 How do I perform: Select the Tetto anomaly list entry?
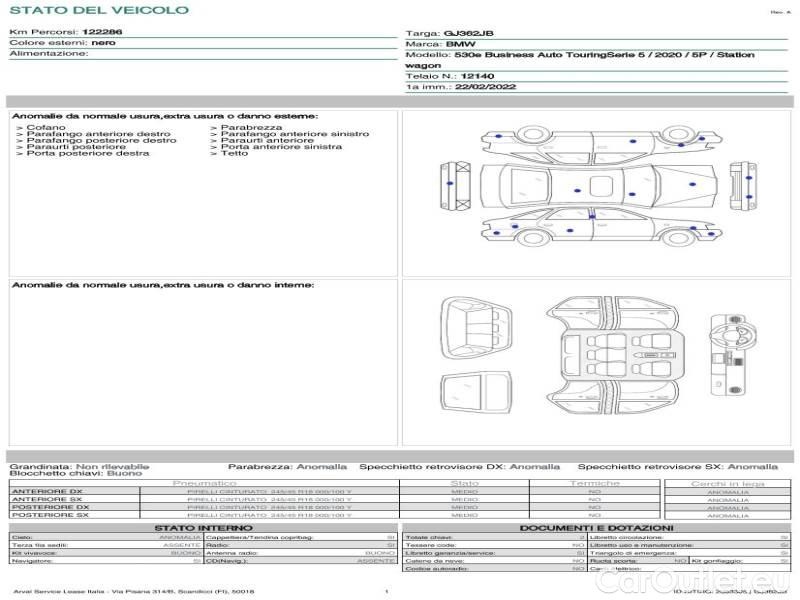click(234, 154)
